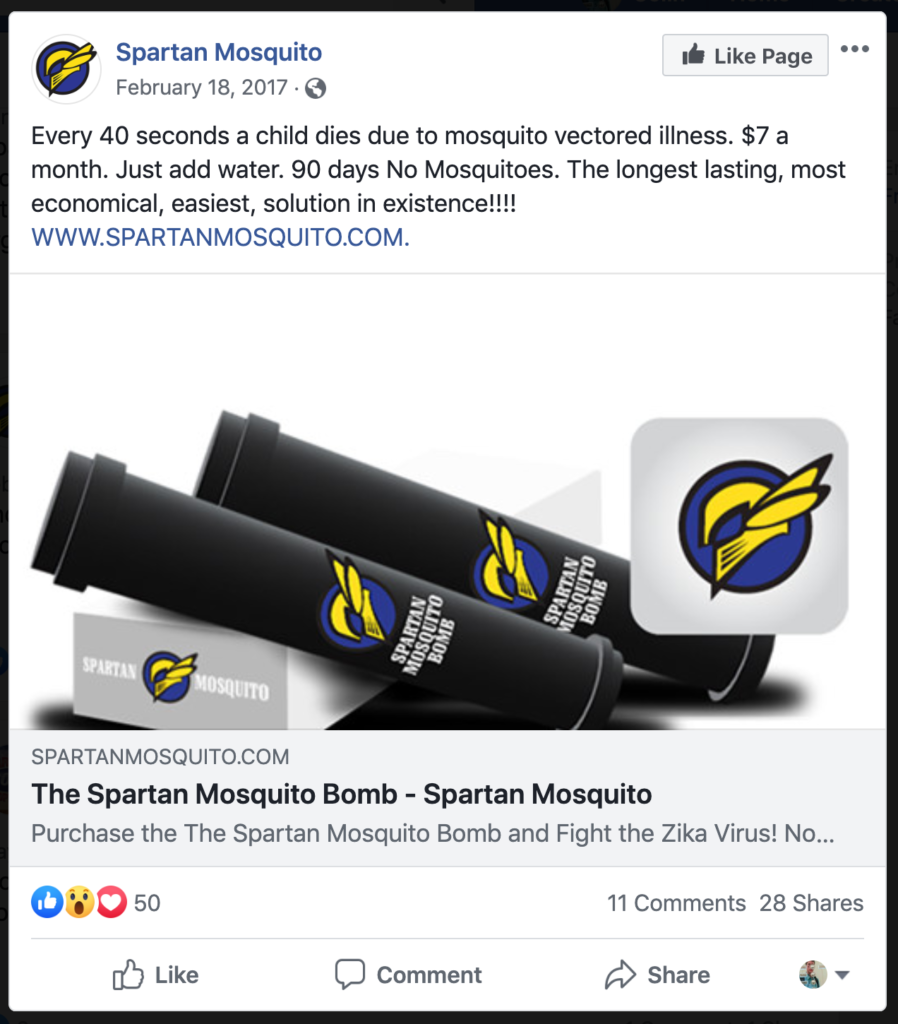The image size is (898, 1024).
Task: Click the thumbs-up icon in Like Page button
Action: pos(694,55)
